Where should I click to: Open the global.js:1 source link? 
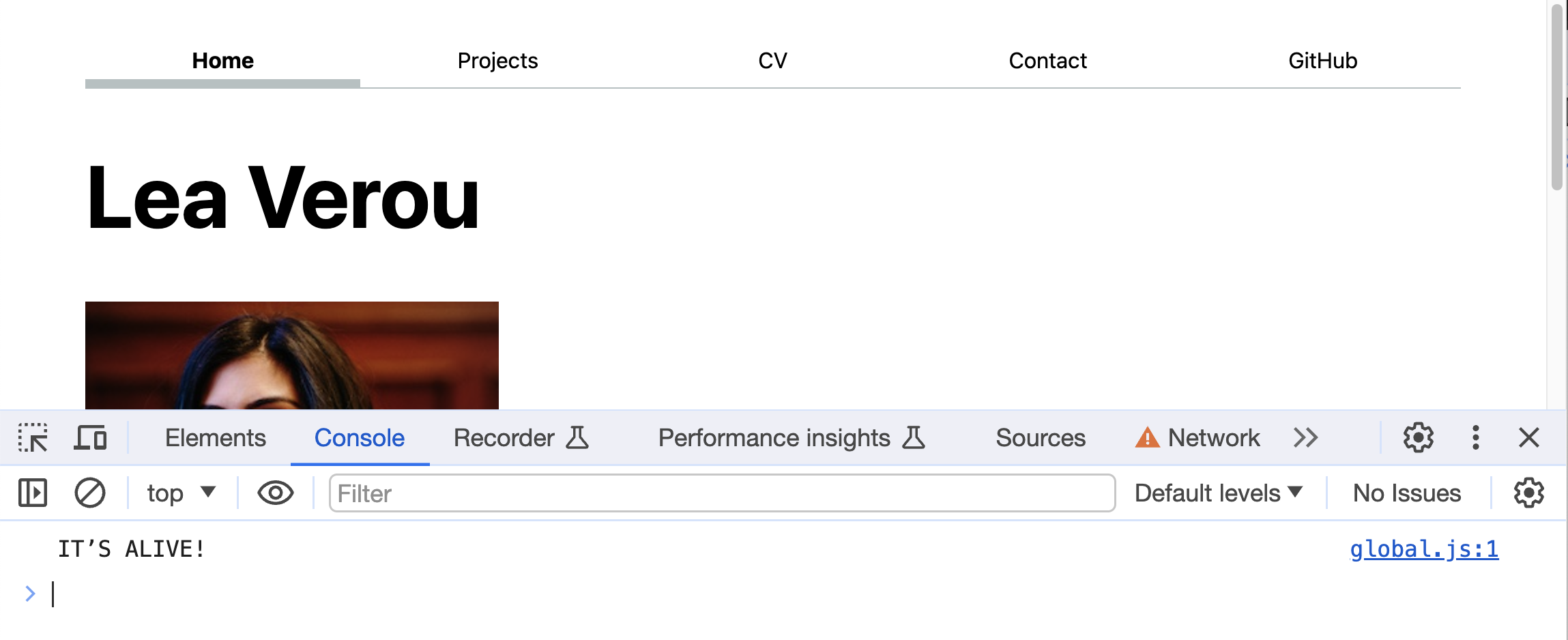coord(1424,549)
